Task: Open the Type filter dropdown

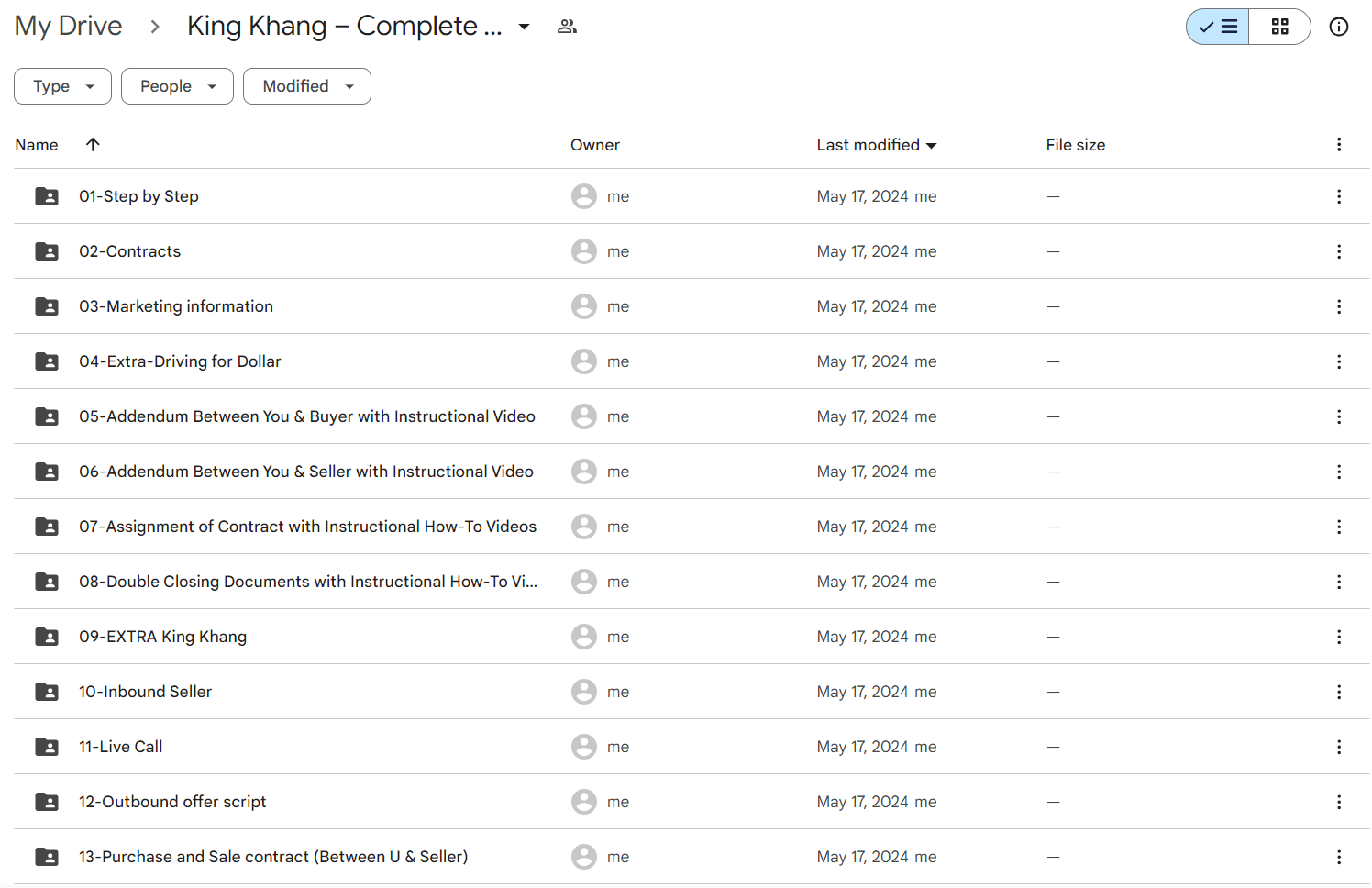Action: (62, 86)
